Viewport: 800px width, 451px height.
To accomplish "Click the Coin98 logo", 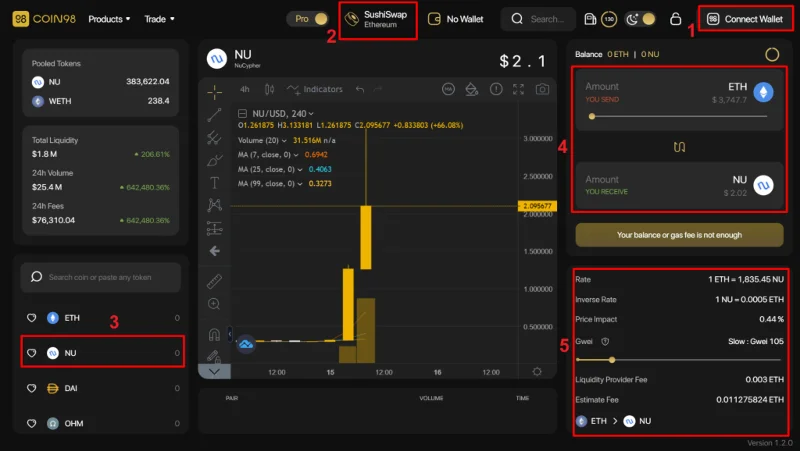I will (x=44, y=19).
